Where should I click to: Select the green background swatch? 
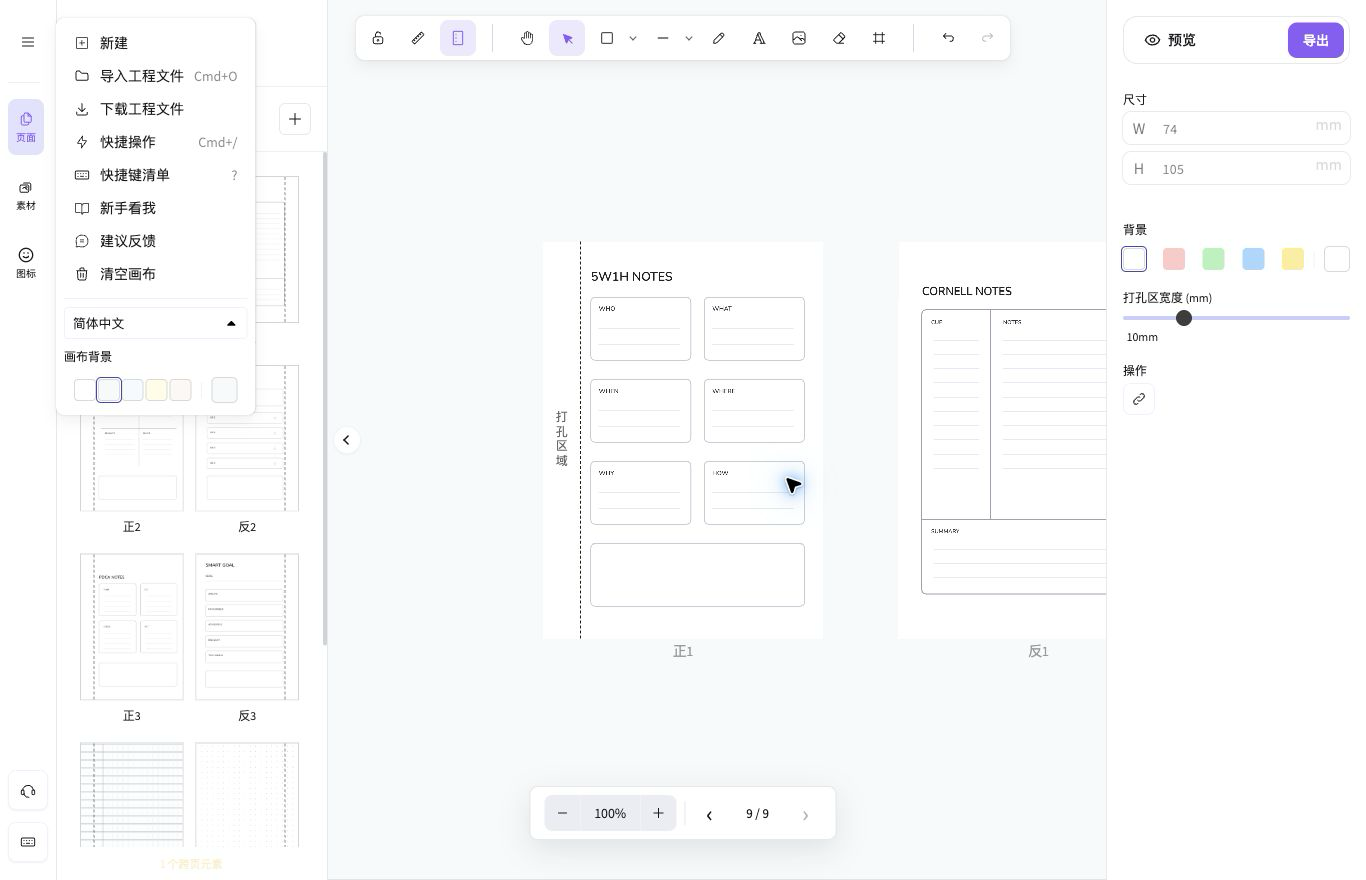[x=1213, y=259]
